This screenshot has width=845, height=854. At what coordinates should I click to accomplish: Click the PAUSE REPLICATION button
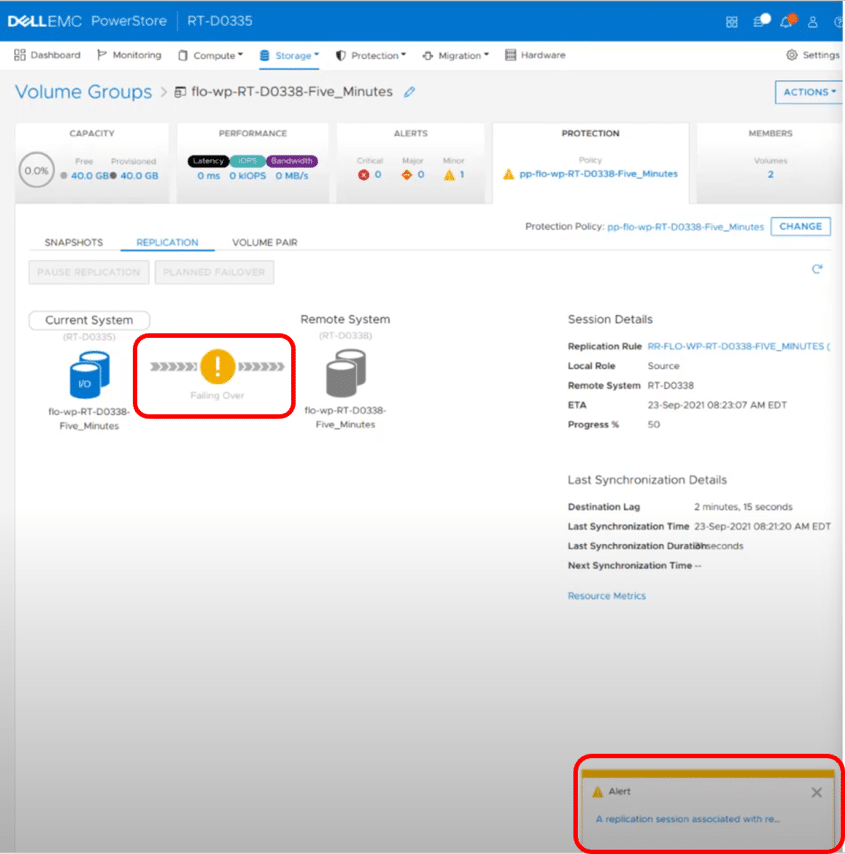click(89, 272)
